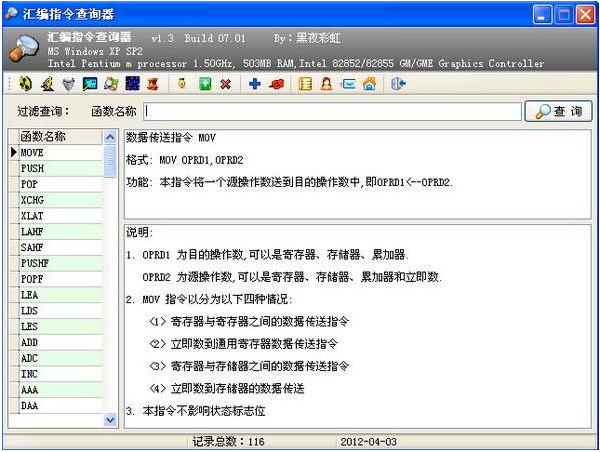
Task: Click the 记录总数：116 status bar entry
Action: [x=228, y=442]
